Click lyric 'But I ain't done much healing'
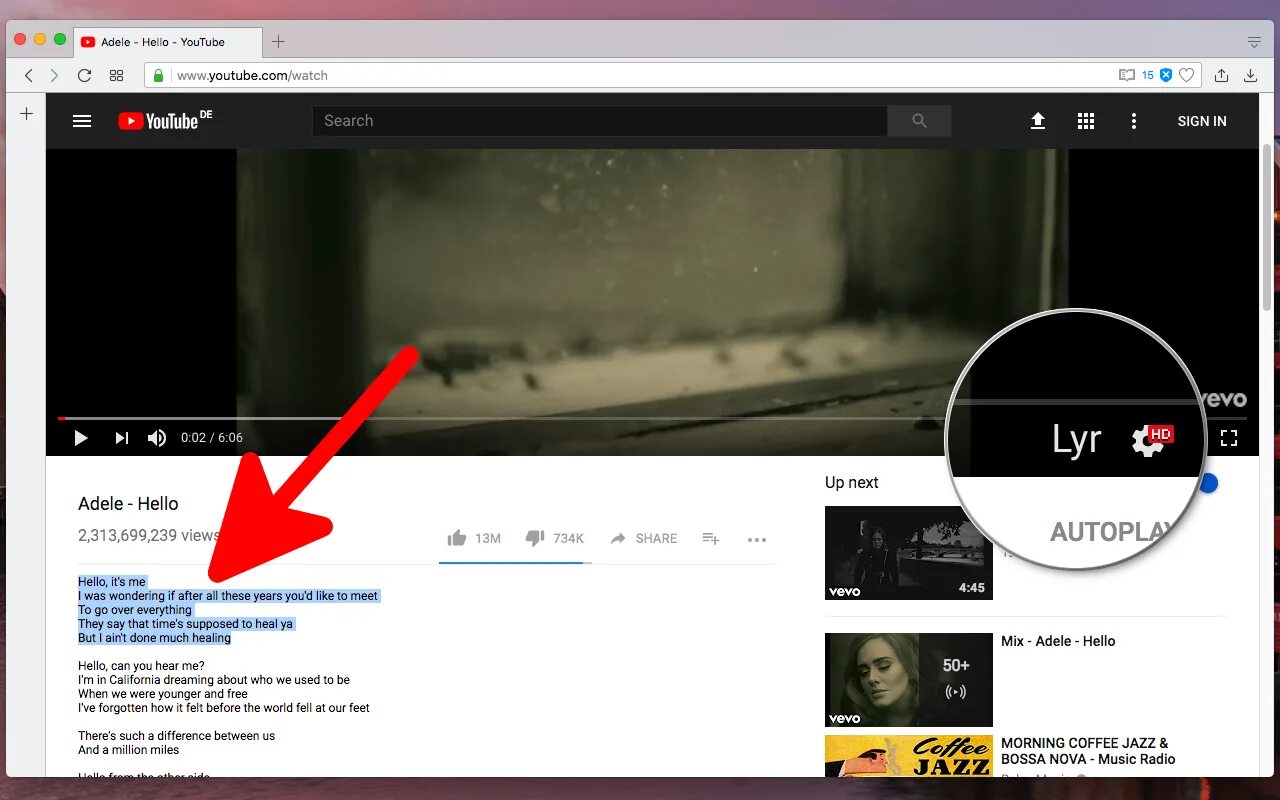 tap(155, 638)
